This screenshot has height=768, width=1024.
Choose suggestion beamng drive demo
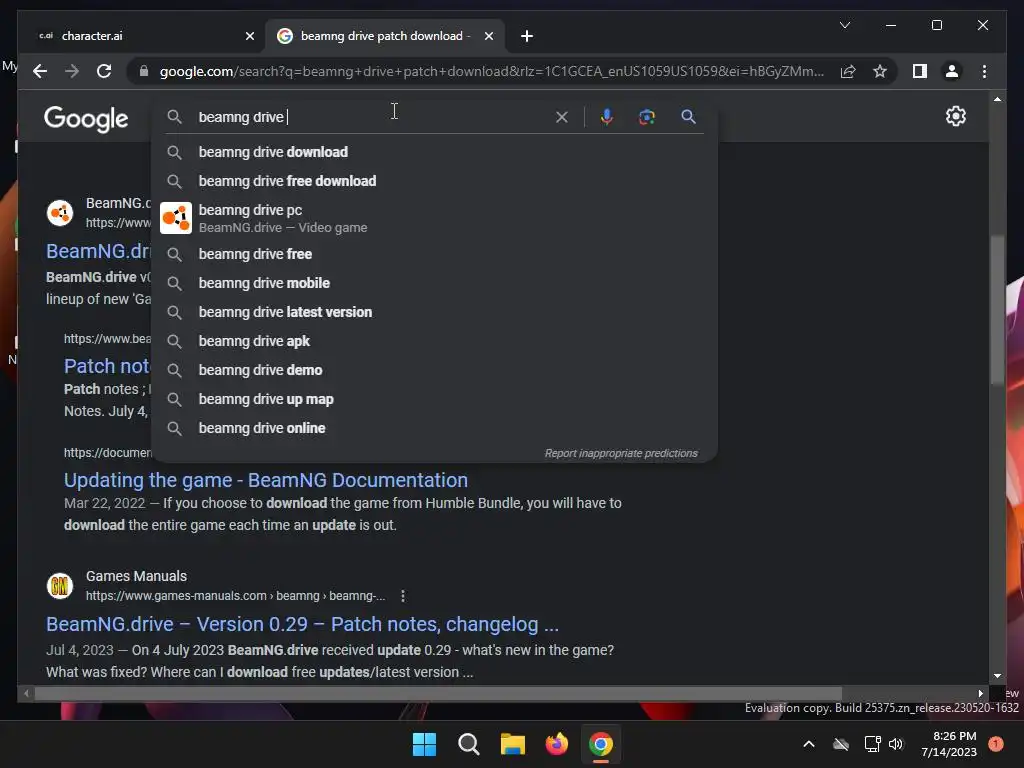[x=434, y=370]
